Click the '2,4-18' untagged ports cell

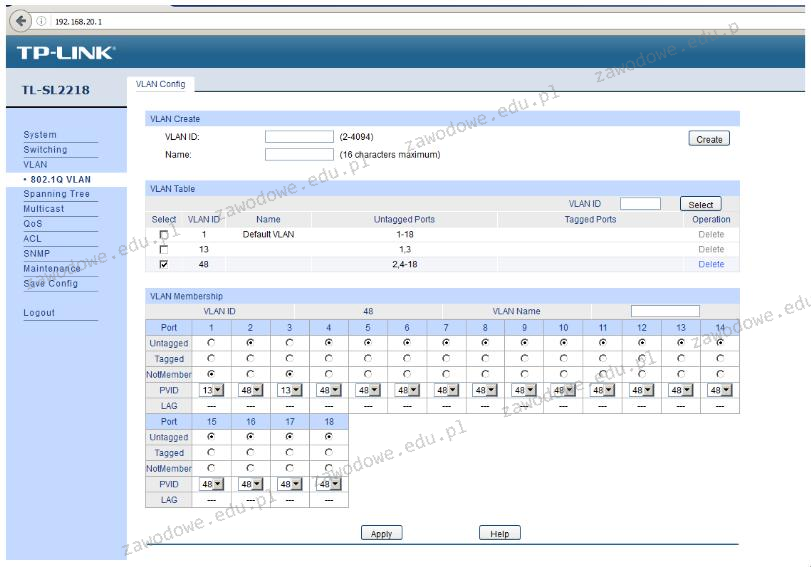[x=404, y=264]
